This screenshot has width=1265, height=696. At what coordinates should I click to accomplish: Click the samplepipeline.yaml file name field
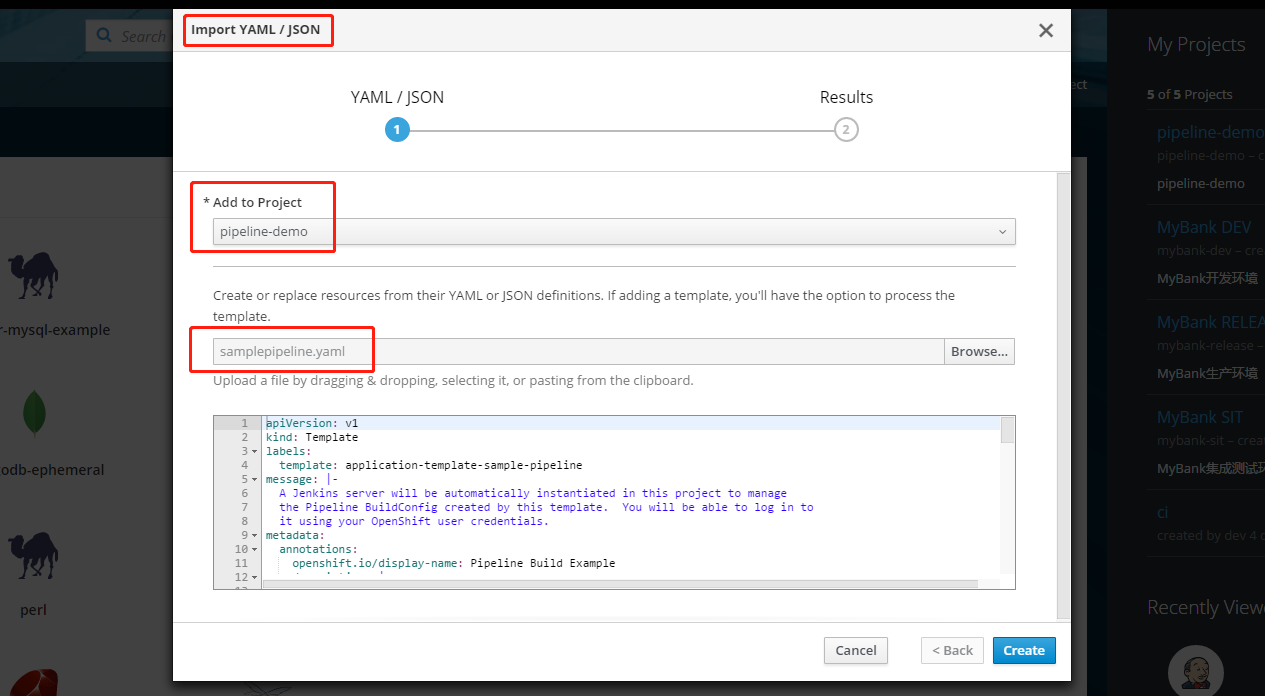578,352
